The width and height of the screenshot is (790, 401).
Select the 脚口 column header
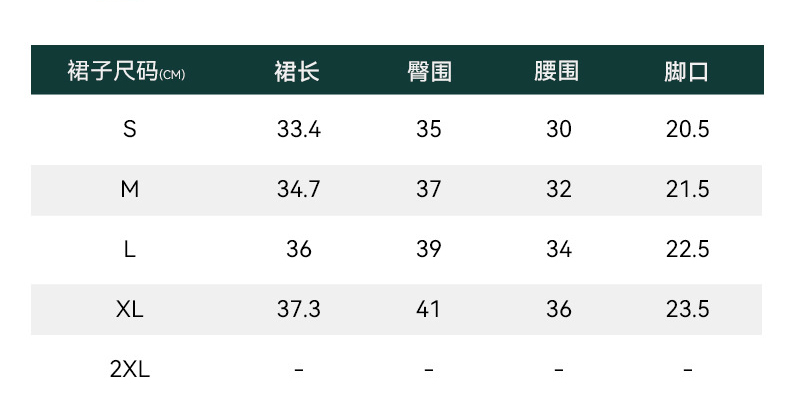(687, 72)
